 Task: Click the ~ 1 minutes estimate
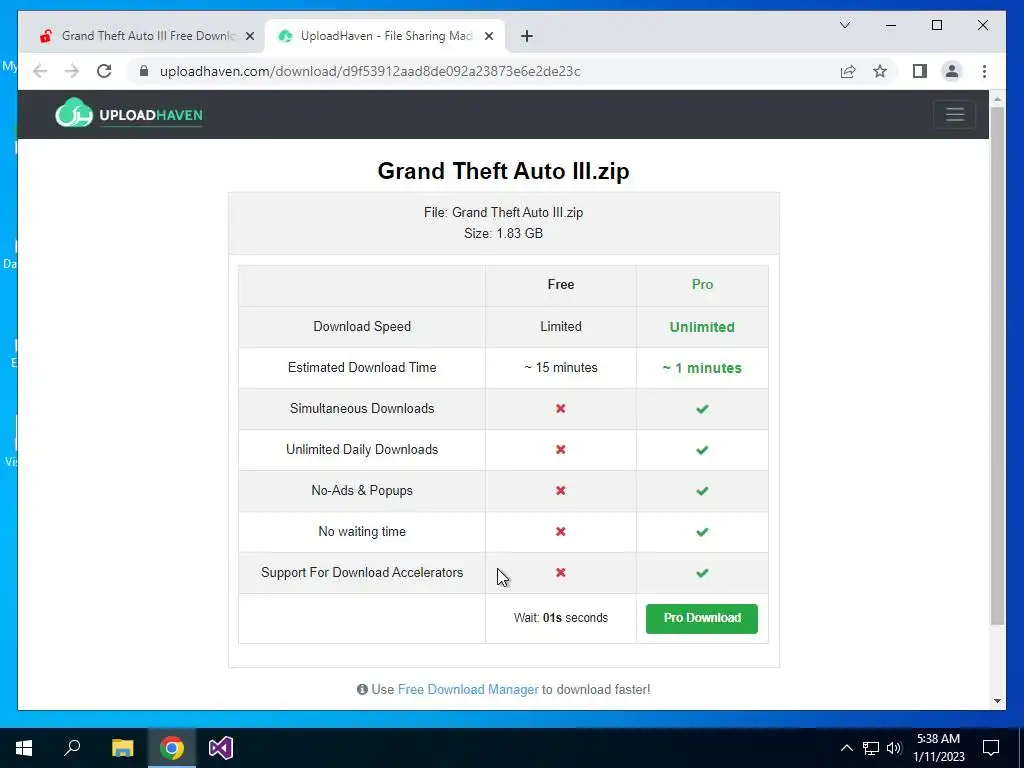click(x=702, y=368)
